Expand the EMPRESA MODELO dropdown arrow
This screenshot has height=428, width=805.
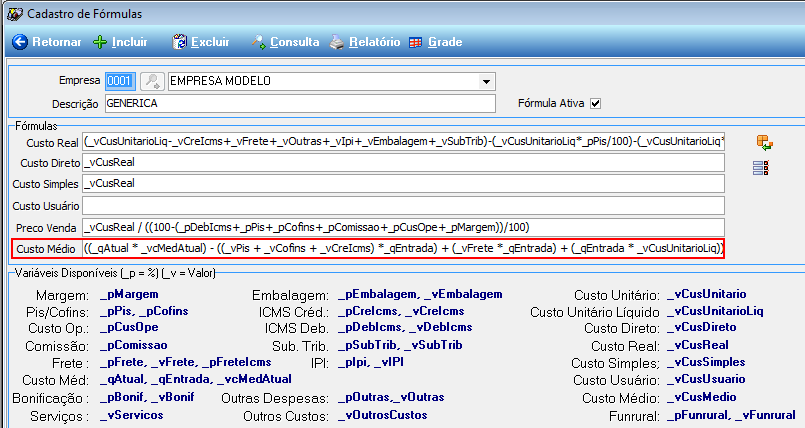coord(486,81)
